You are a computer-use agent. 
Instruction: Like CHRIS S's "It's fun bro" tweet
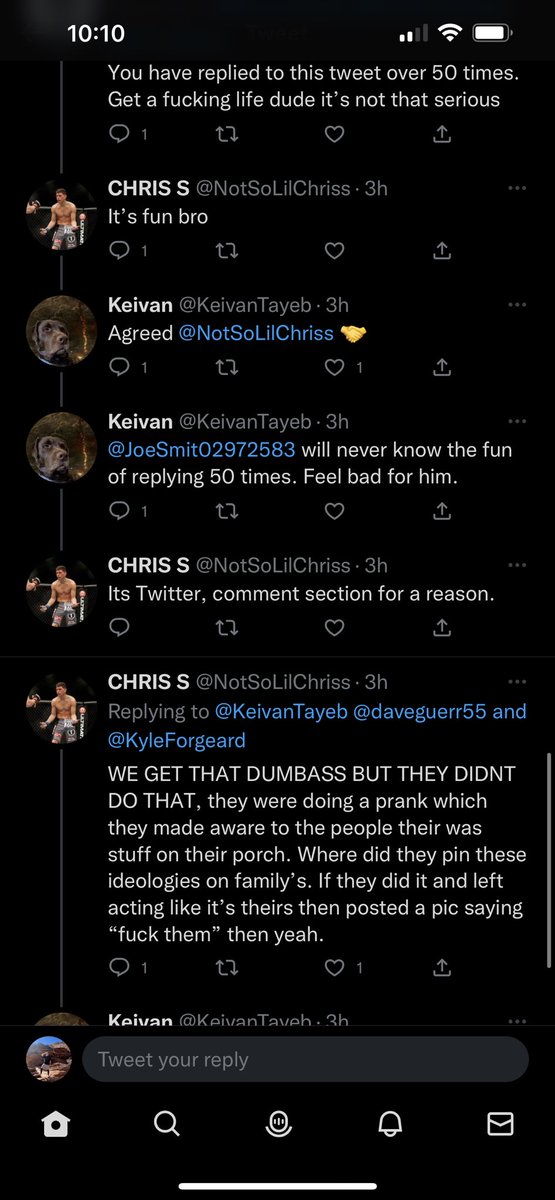(335, 250)
